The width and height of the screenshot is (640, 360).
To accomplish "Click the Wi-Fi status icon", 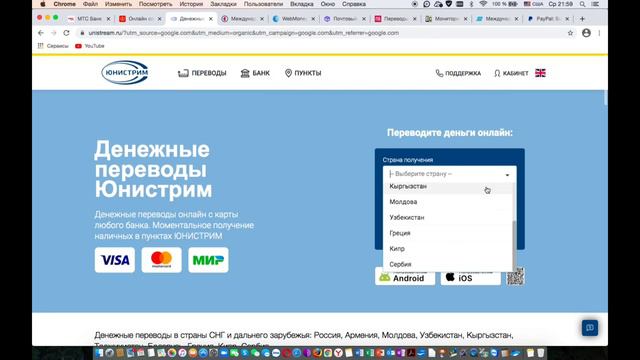I will 483,4.
